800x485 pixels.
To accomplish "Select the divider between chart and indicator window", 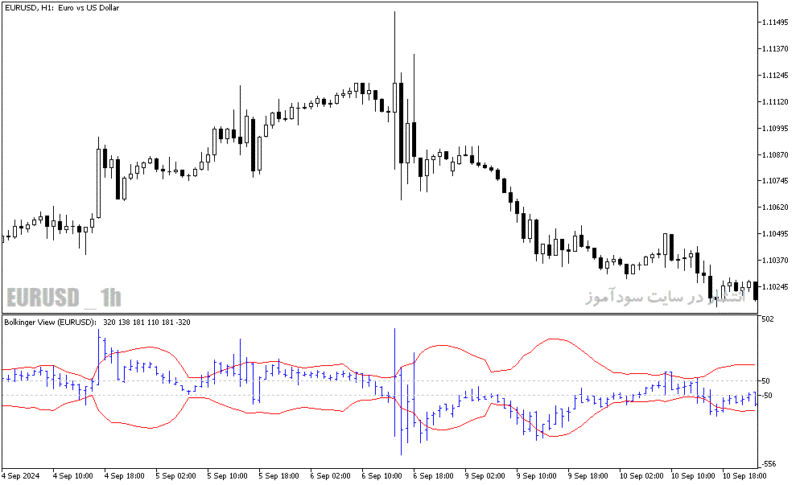I will click(x=380, y=314).
